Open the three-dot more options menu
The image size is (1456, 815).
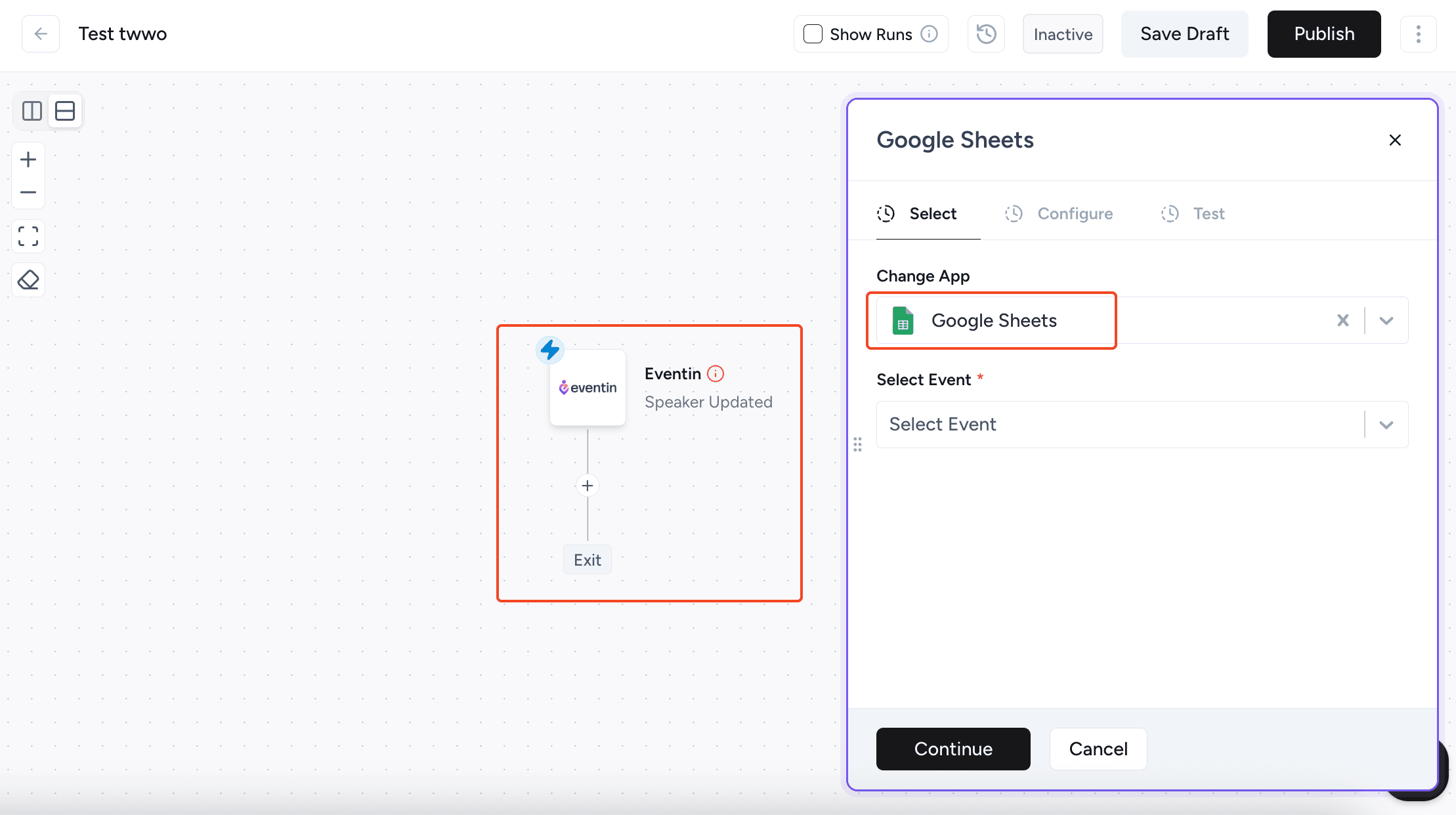point(1418,34)
